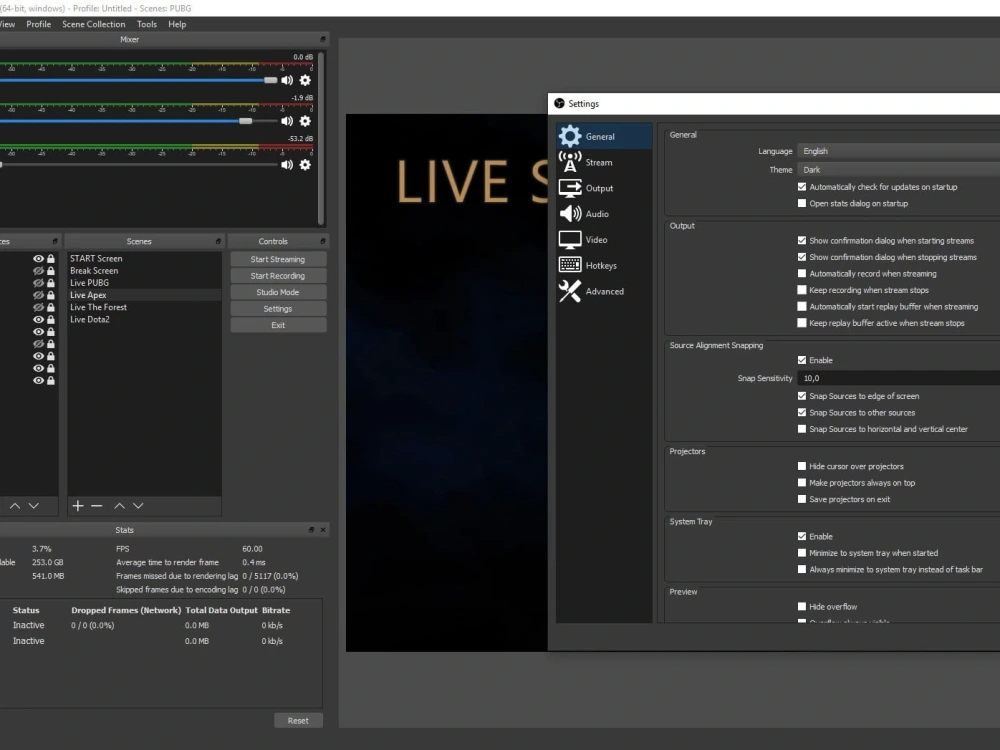Open the Language dropdown set to English
This screenshot has height=750, width=1000.
[899, 151]
